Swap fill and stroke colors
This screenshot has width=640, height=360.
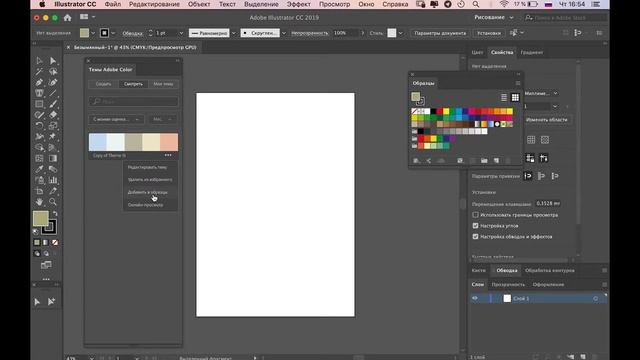click(55, 213)
